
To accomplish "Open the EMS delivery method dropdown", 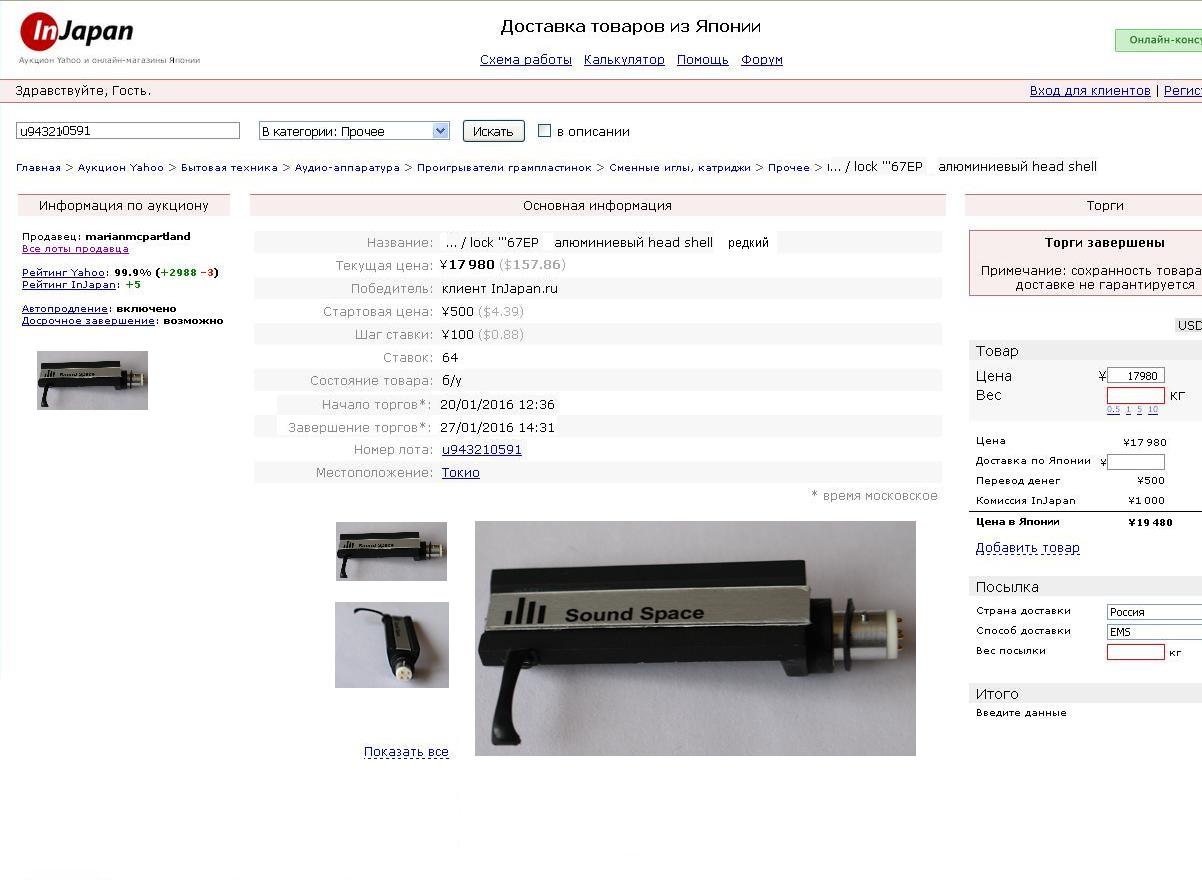I will 1154,632.
